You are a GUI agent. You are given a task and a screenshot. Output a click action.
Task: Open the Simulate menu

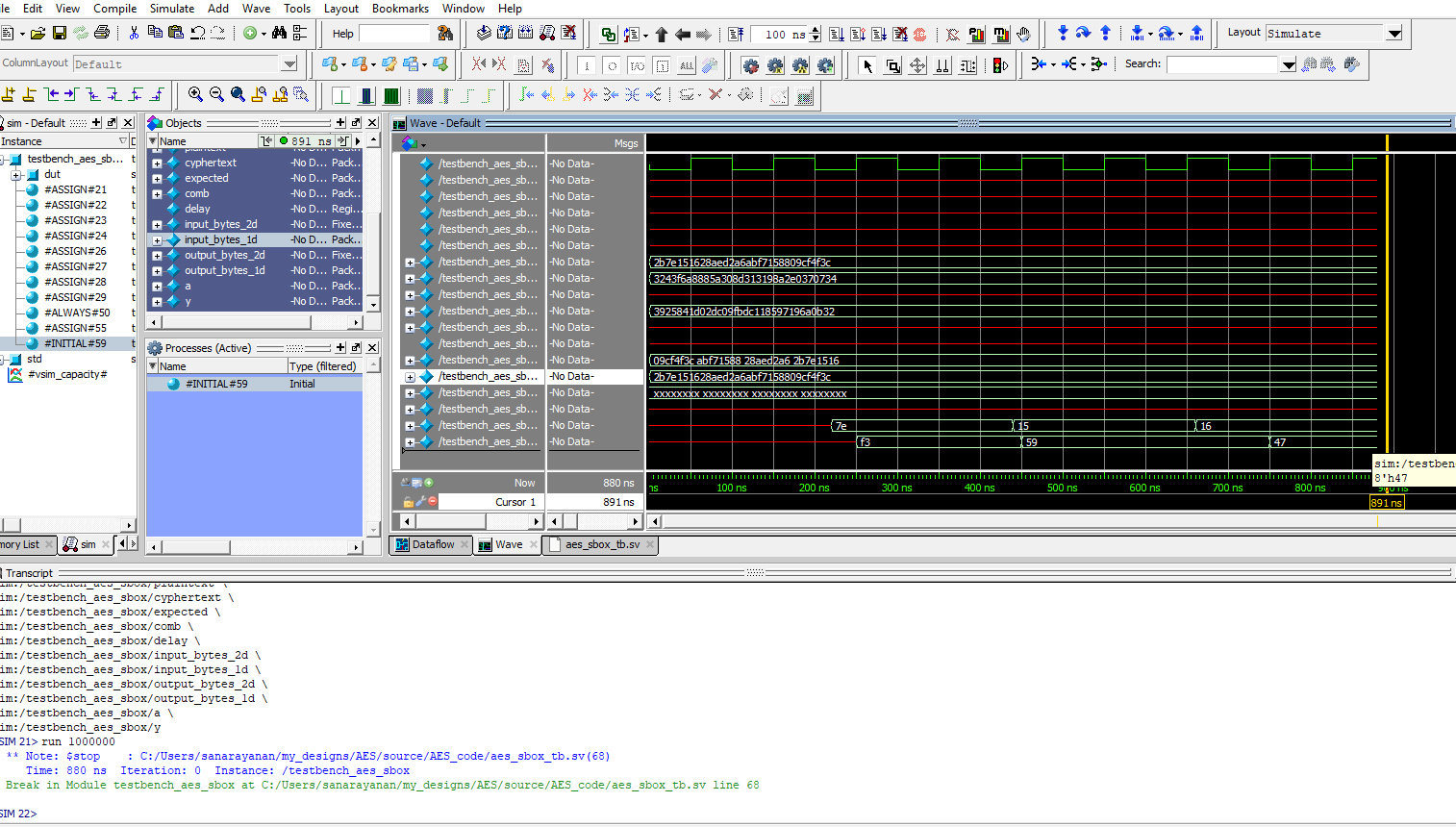point(172,9)
